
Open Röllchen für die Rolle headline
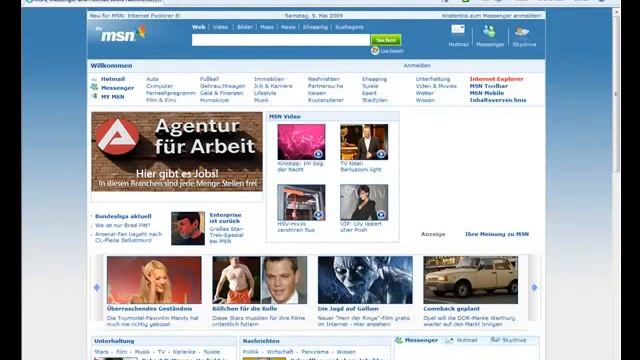[244, 309]
